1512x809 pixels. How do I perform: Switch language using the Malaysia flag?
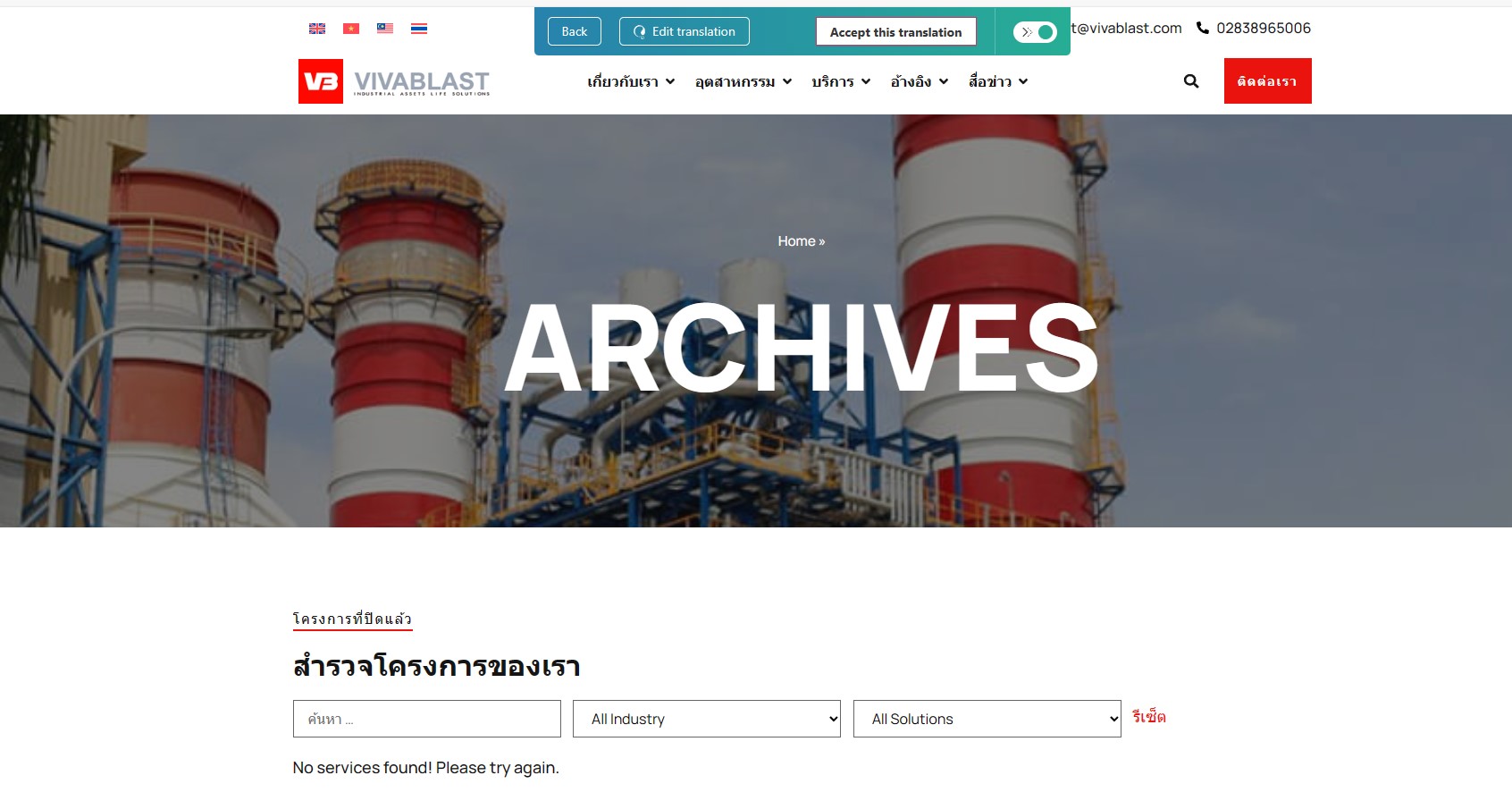(385, 29)
